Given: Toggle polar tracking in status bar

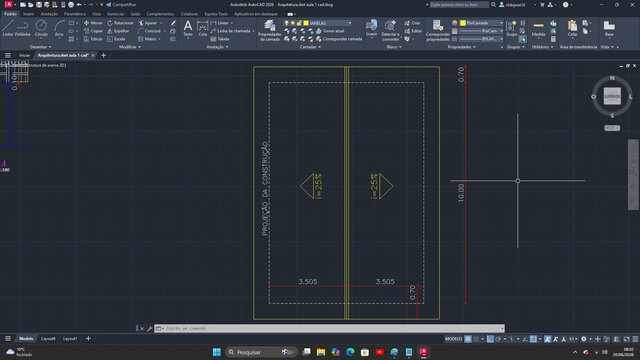Looking at the screenshot, I should click(x=498, y=339).
